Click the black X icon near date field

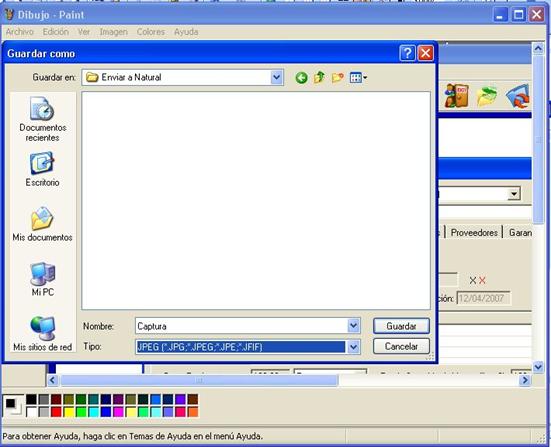tap(473, 280)
